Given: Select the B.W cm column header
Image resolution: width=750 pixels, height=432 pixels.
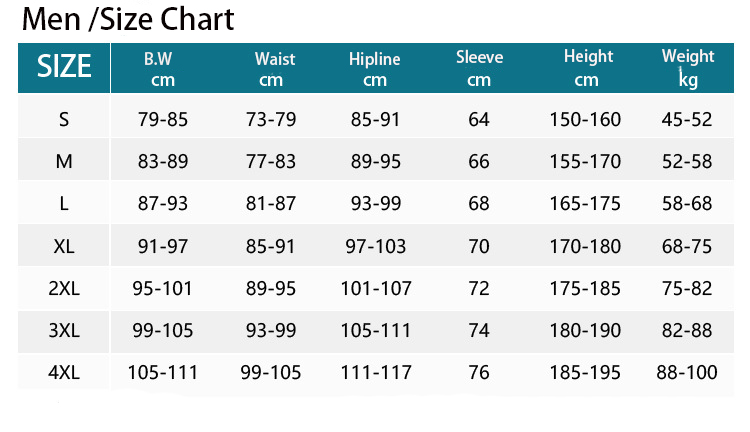Looking at the screenshot, I should point(162,69).
